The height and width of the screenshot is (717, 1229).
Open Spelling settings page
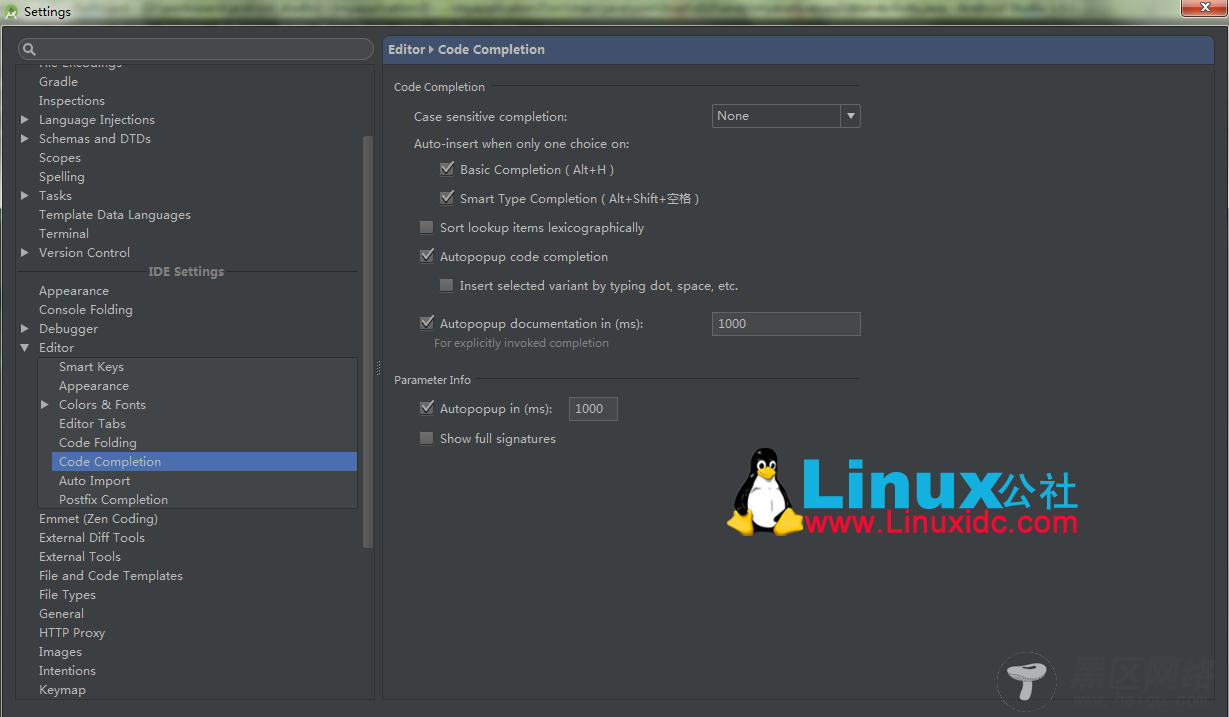[62, 177]
